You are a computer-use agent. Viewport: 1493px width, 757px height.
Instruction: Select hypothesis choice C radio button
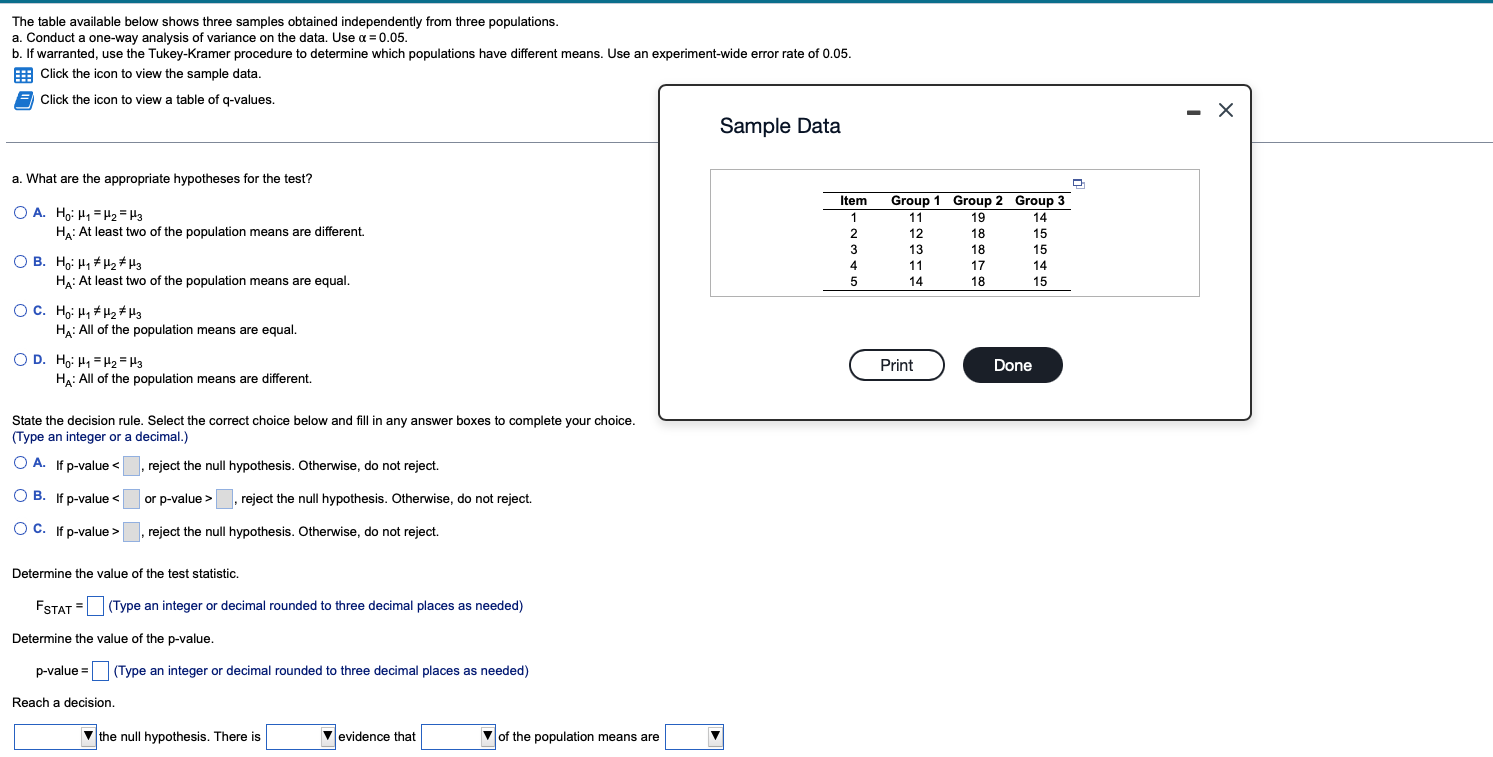[x=19, y=310]
